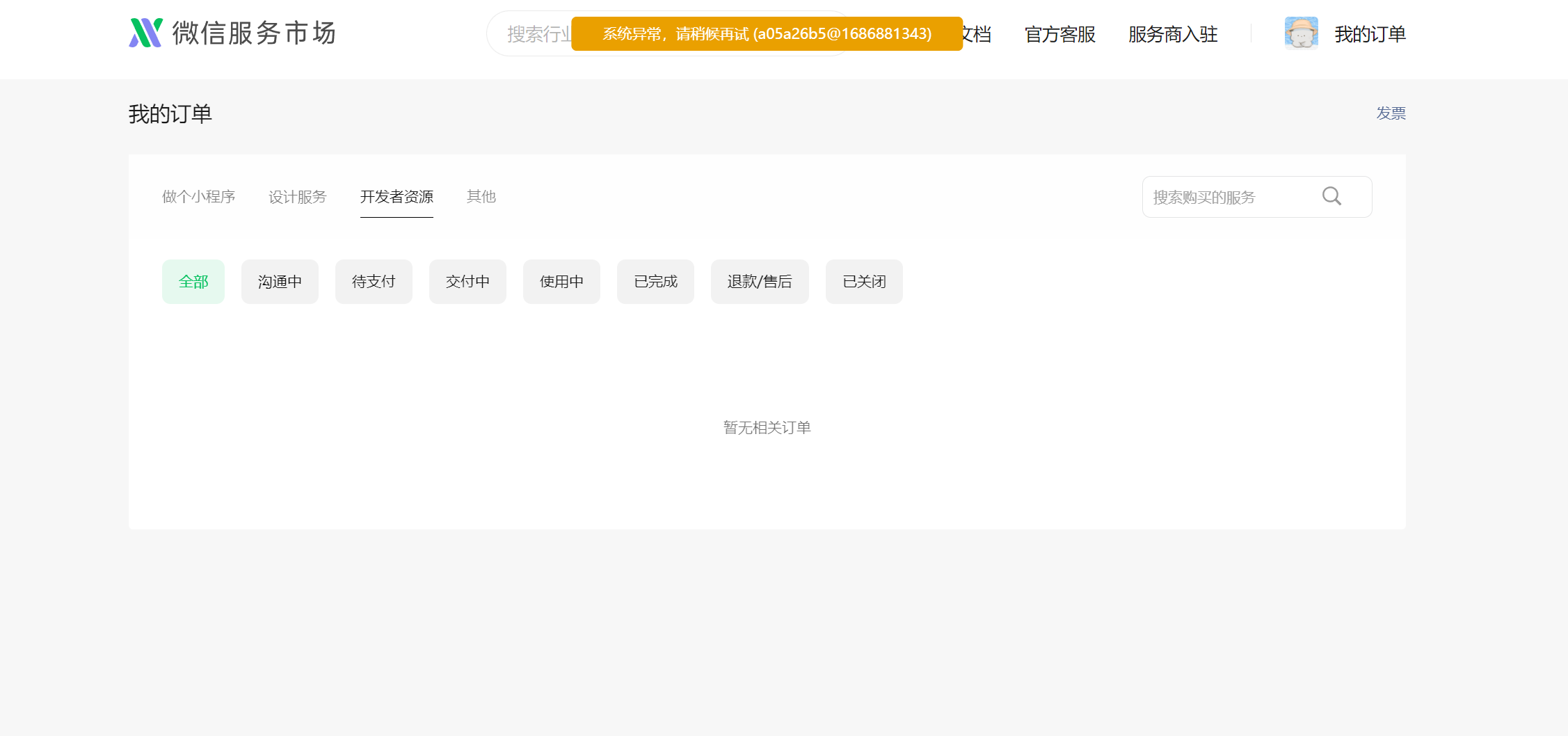Show 待支付 orders

(374, 282)
